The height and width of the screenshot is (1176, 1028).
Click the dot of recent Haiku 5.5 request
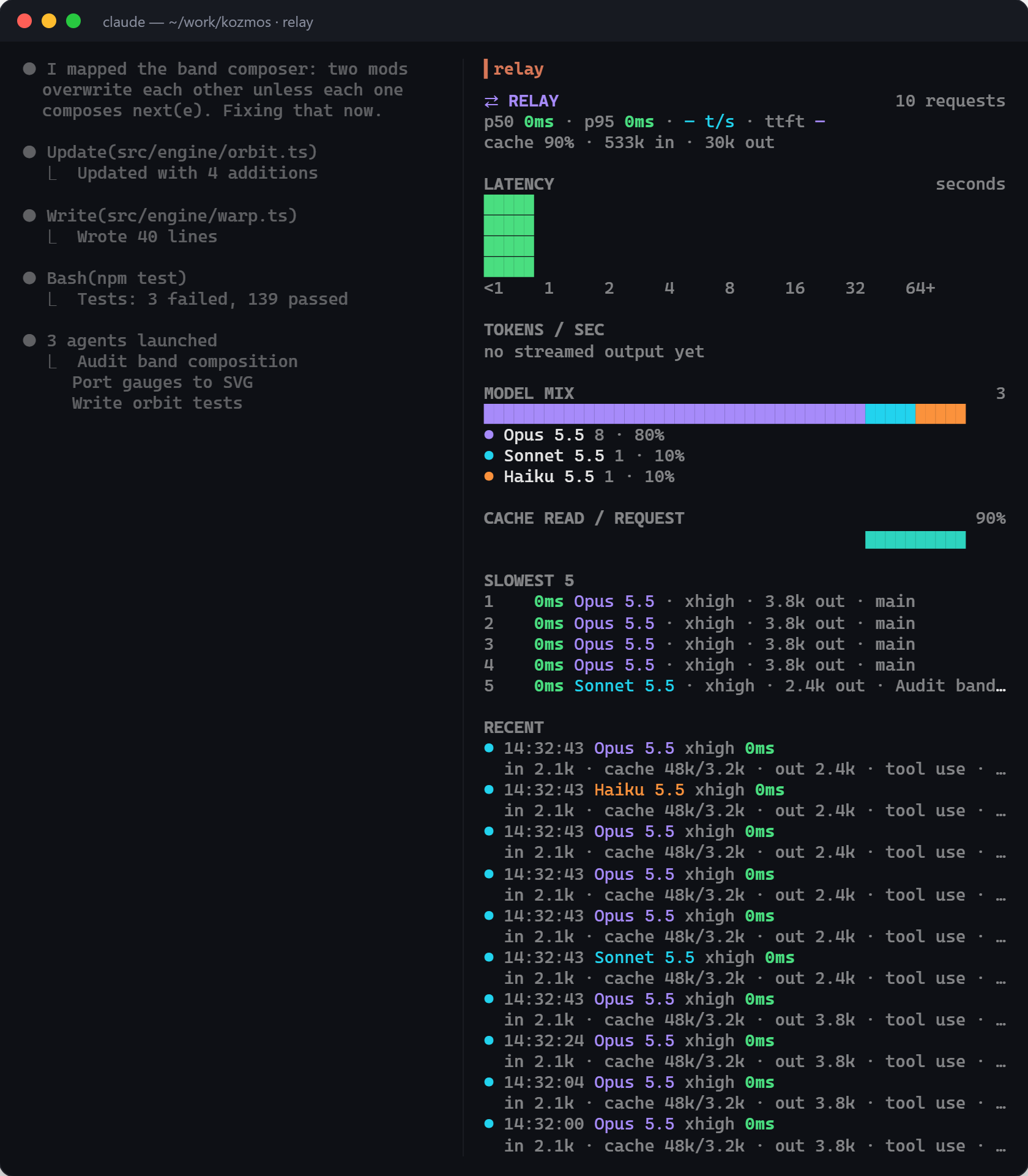(x=489, y=790)
